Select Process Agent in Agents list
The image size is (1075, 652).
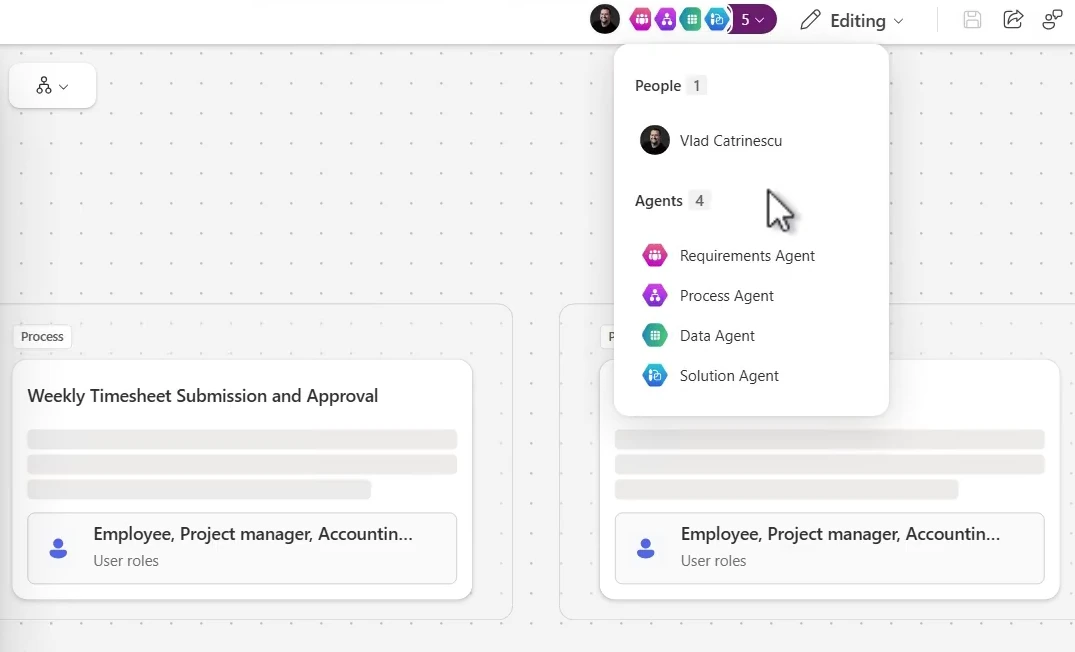(x=751, y=295)
